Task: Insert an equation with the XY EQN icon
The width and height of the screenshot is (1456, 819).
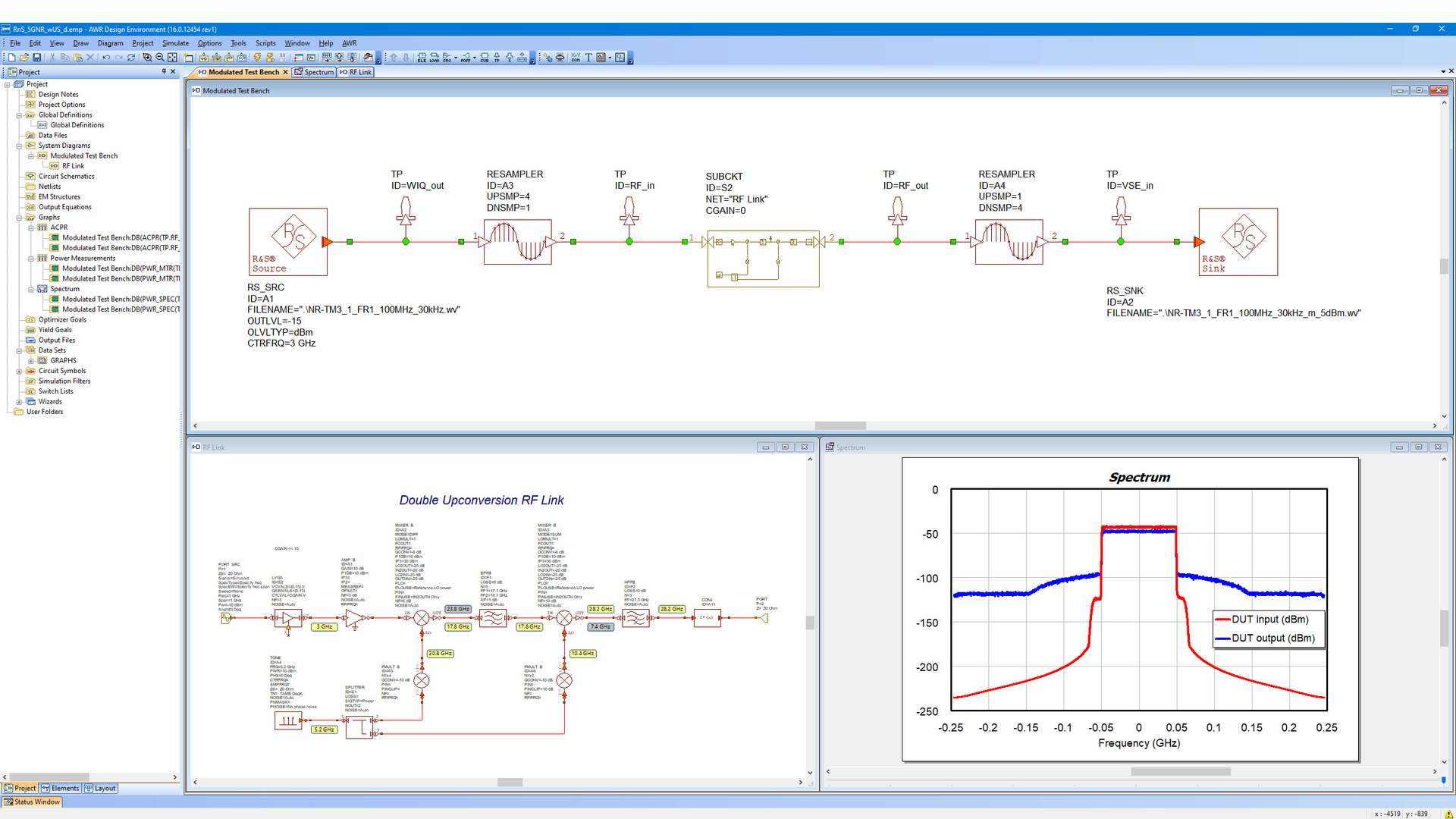Action: pos(576,58)
